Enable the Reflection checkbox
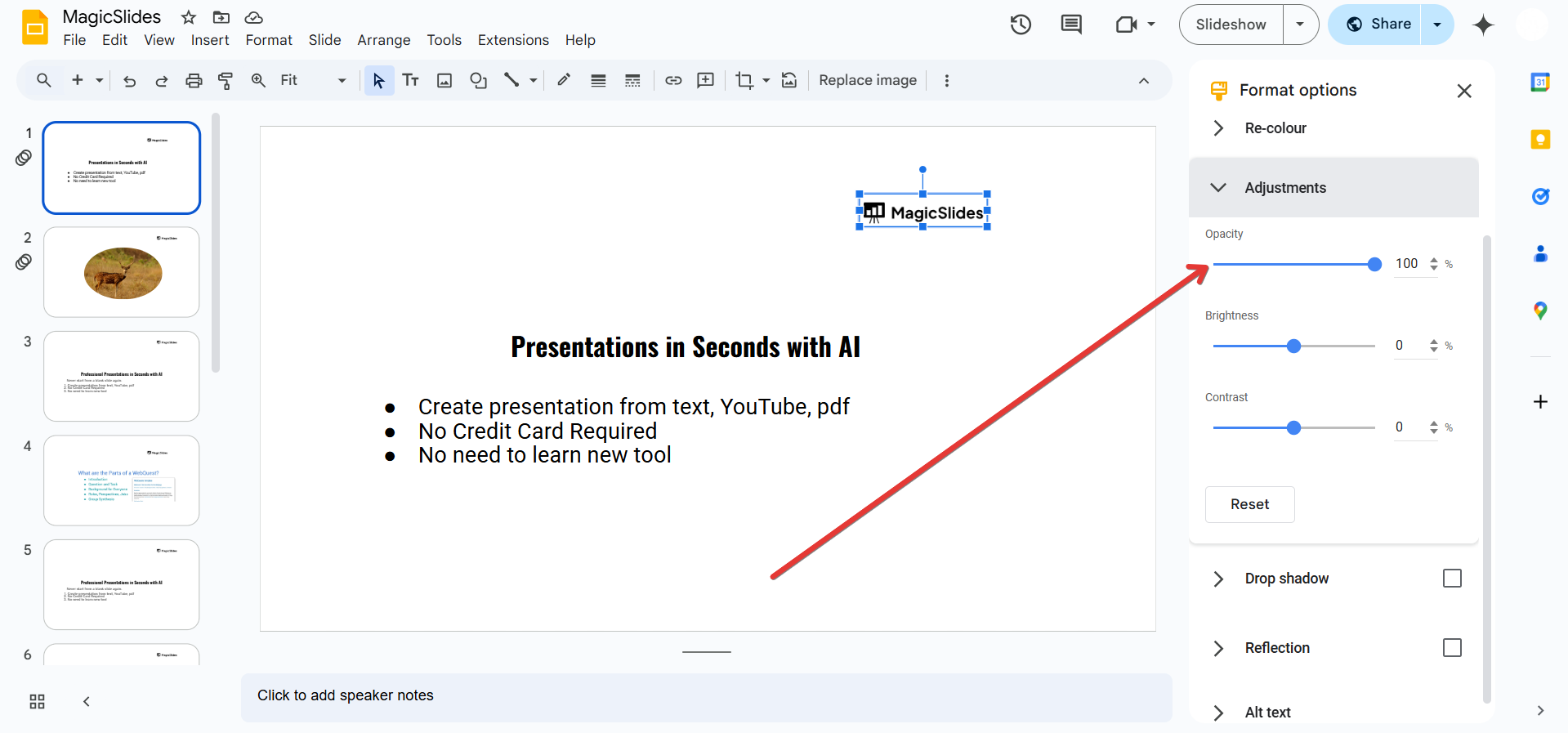 click(x=1452, y=648)
